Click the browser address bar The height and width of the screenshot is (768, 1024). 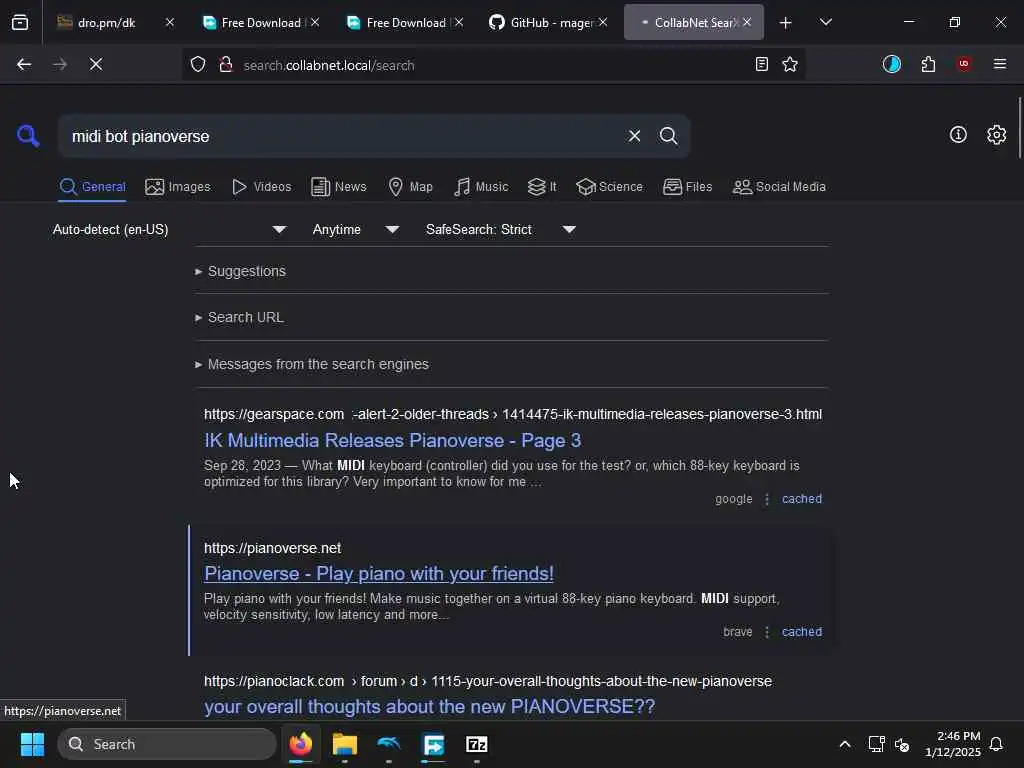[x=493, y=65]
